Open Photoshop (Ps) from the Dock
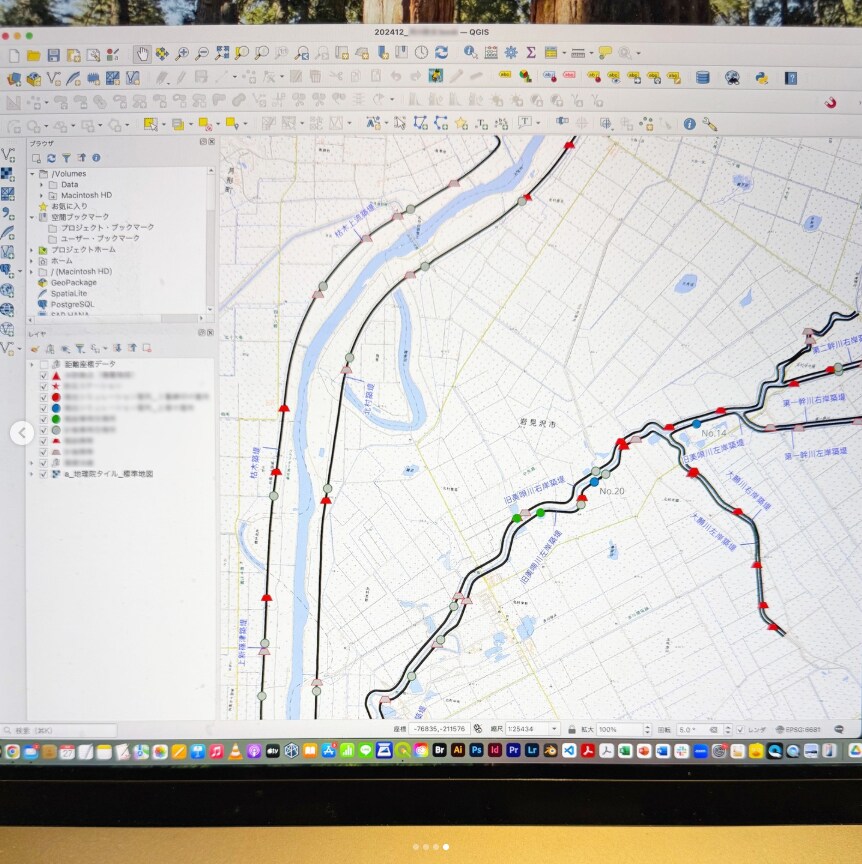Screen dimensions: 862x864 pyautogui.click(x=477, y=750)
